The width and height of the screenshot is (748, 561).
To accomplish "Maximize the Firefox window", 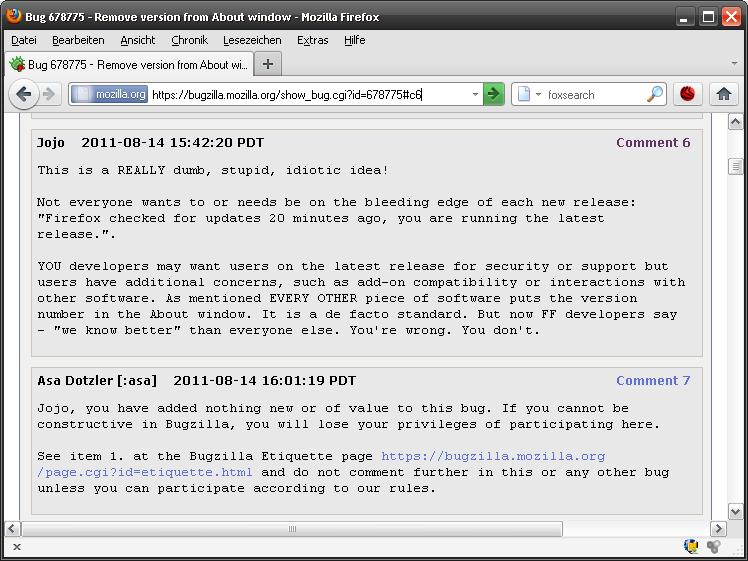I will click(x=708, y=17).
